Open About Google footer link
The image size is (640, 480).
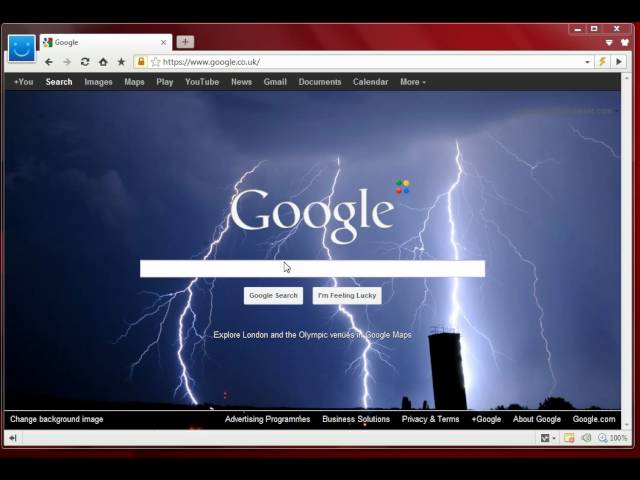(537, 419)
